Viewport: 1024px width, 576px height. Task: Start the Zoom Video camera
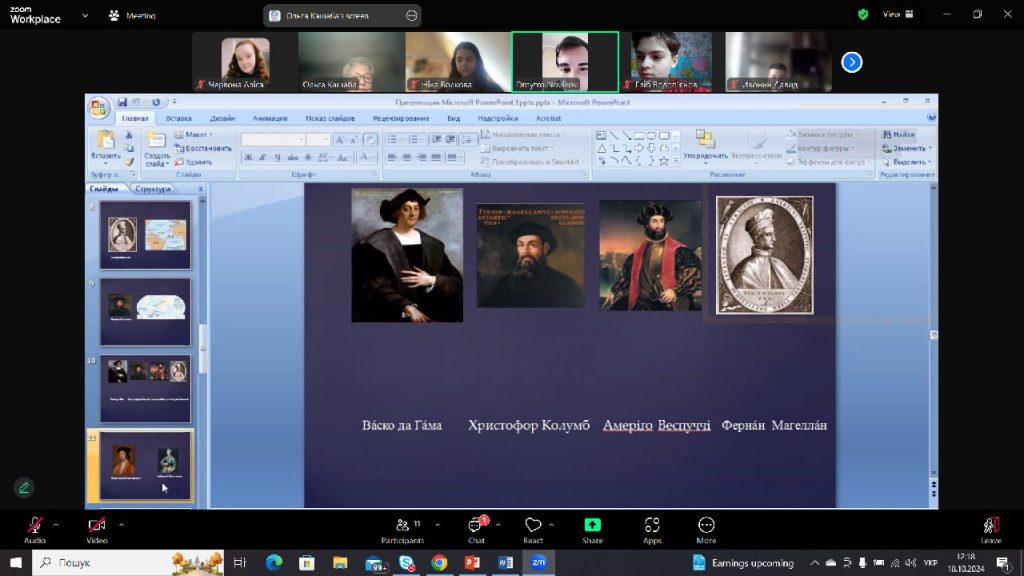(x=97, y=530)
